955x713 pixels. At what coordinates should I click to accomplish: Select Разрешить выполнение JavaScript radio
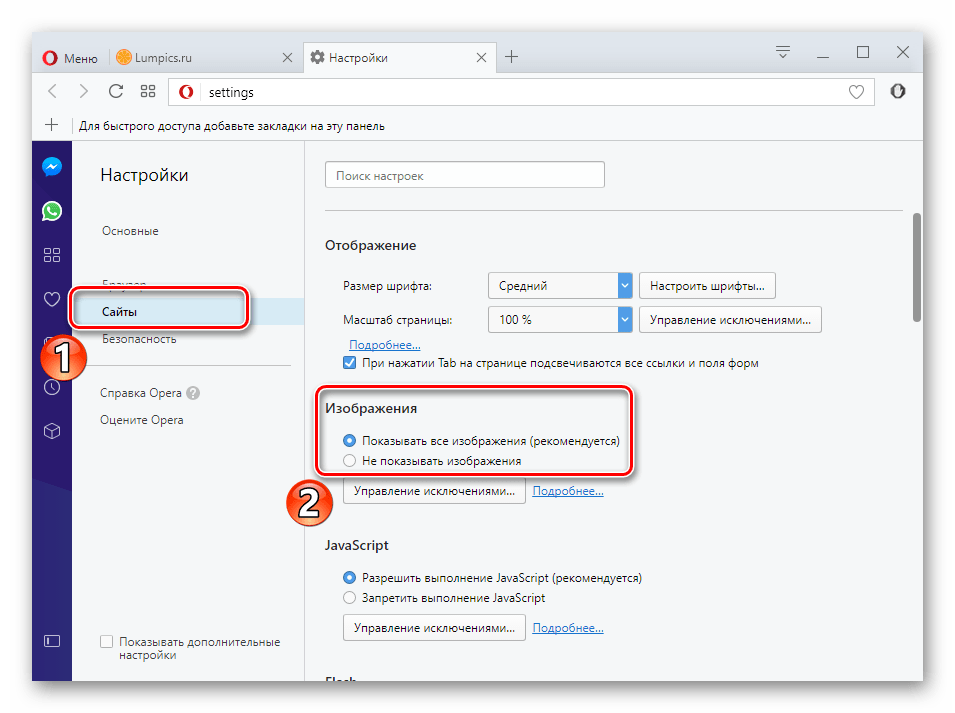pos(350,577)
